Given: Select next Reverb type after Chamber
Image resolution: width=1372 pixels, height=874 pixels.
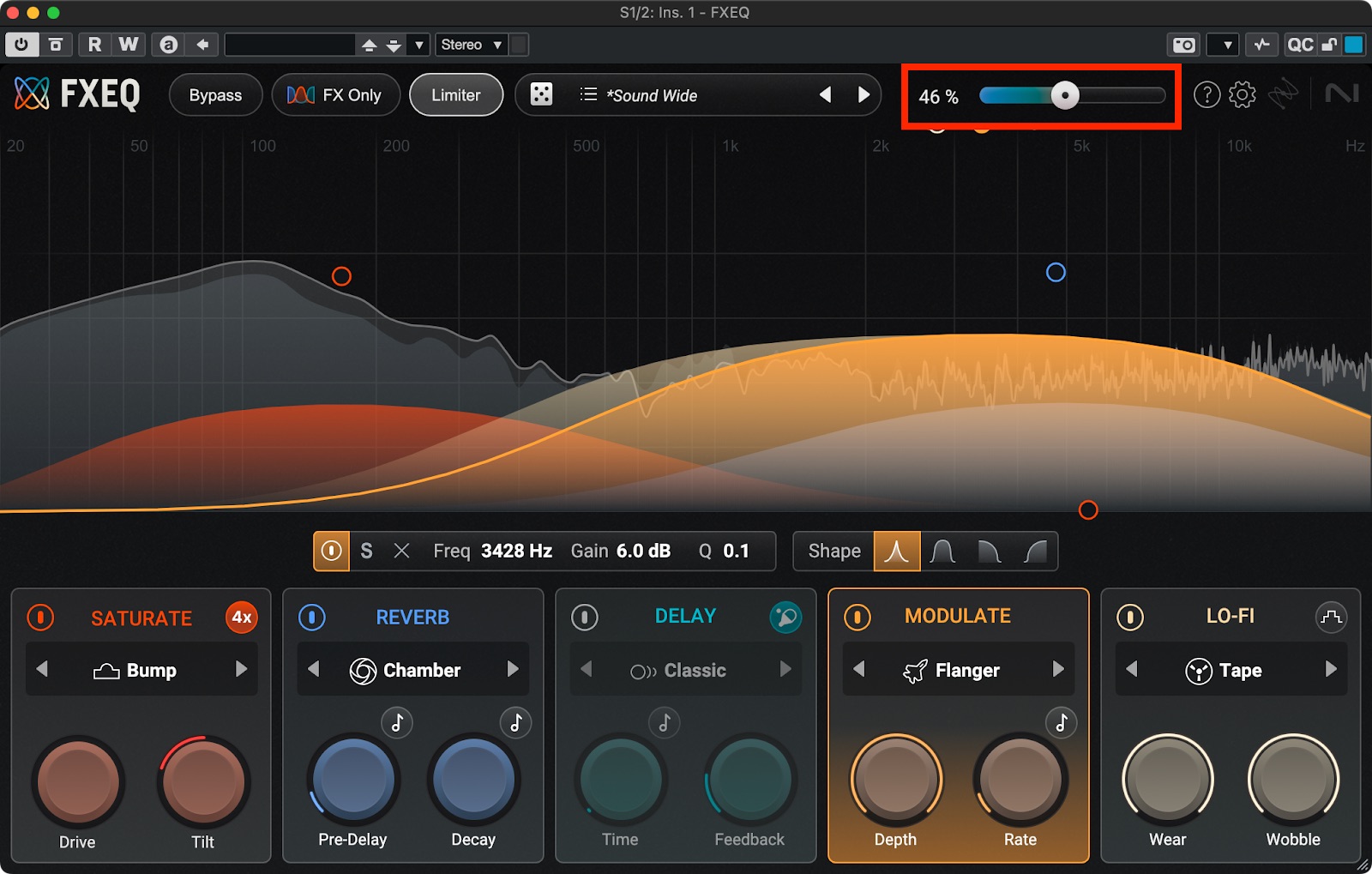Looking at the screenshot, I should [x=513, y=669].
